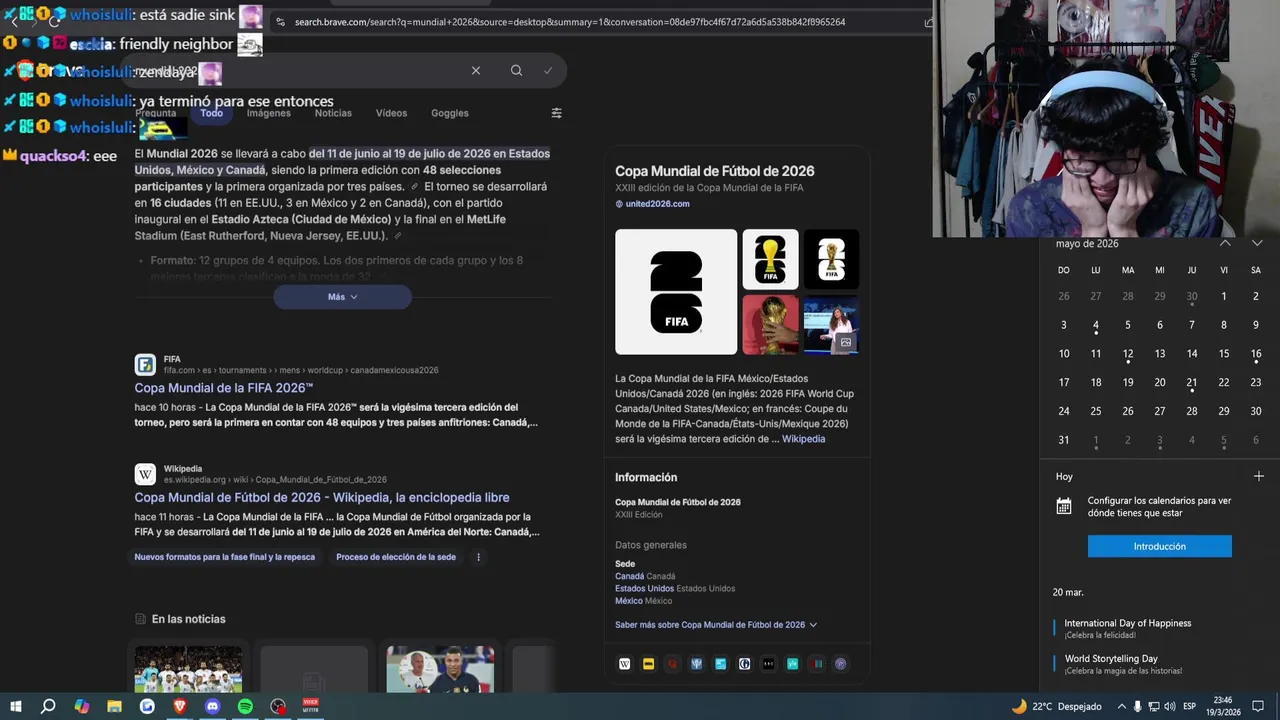Open the Goggles tab
This screenshot has width=1280, height=720.
click(450, 113)
